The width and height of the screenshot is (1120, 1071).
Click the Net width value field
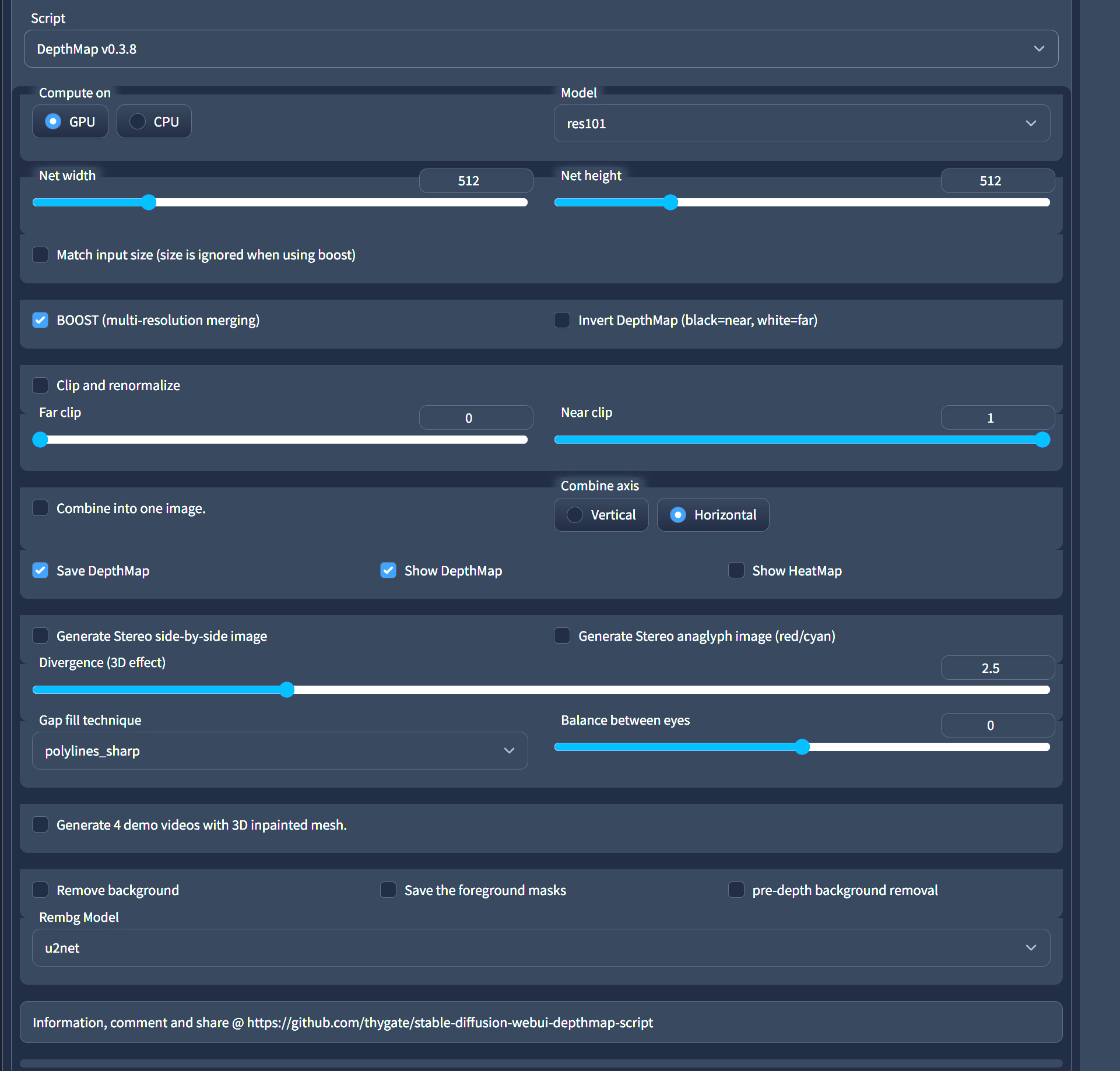[475, 181]
